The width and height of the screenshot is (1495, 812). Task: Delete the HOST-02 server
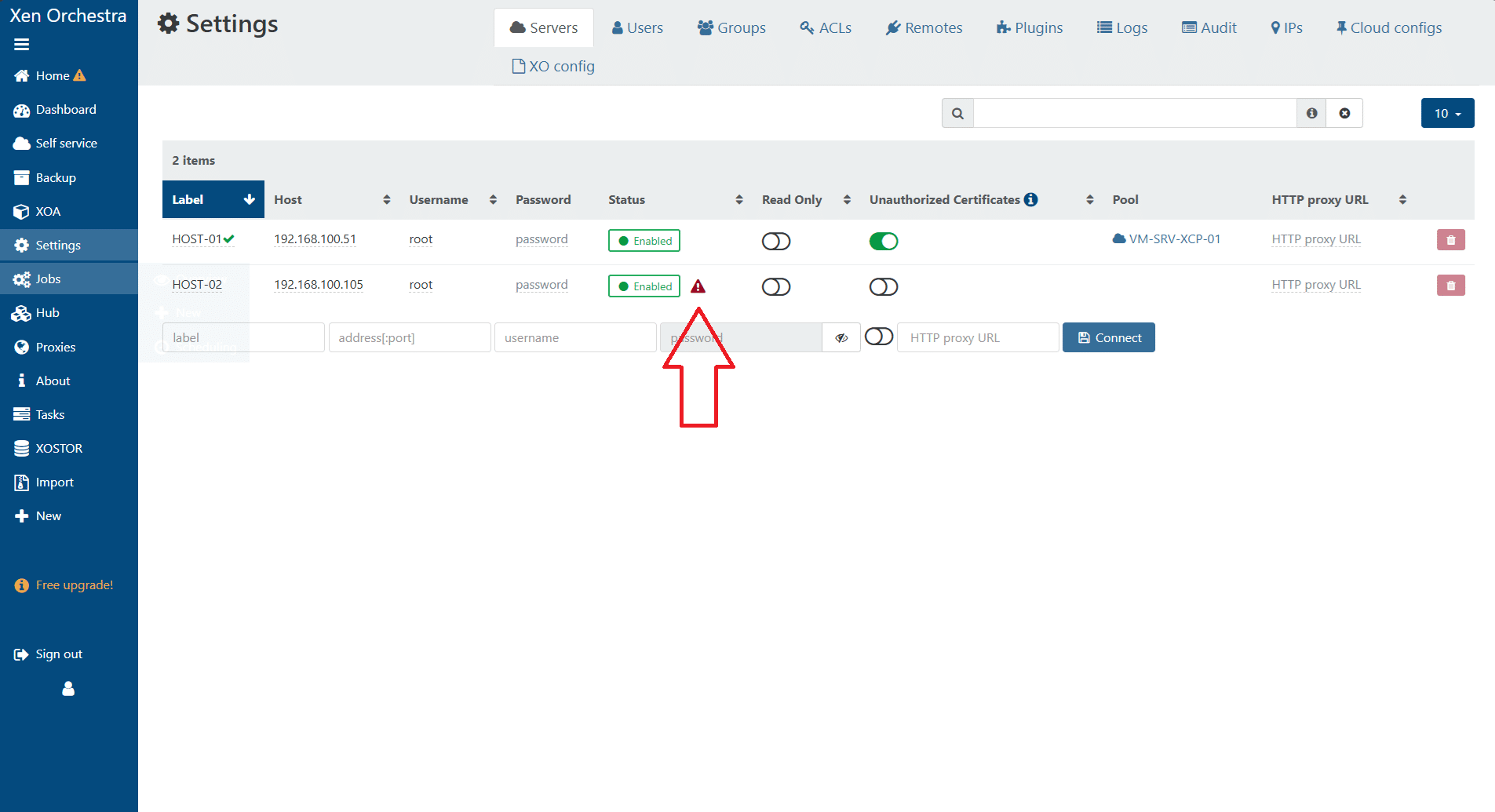(x=1451, y=286)
